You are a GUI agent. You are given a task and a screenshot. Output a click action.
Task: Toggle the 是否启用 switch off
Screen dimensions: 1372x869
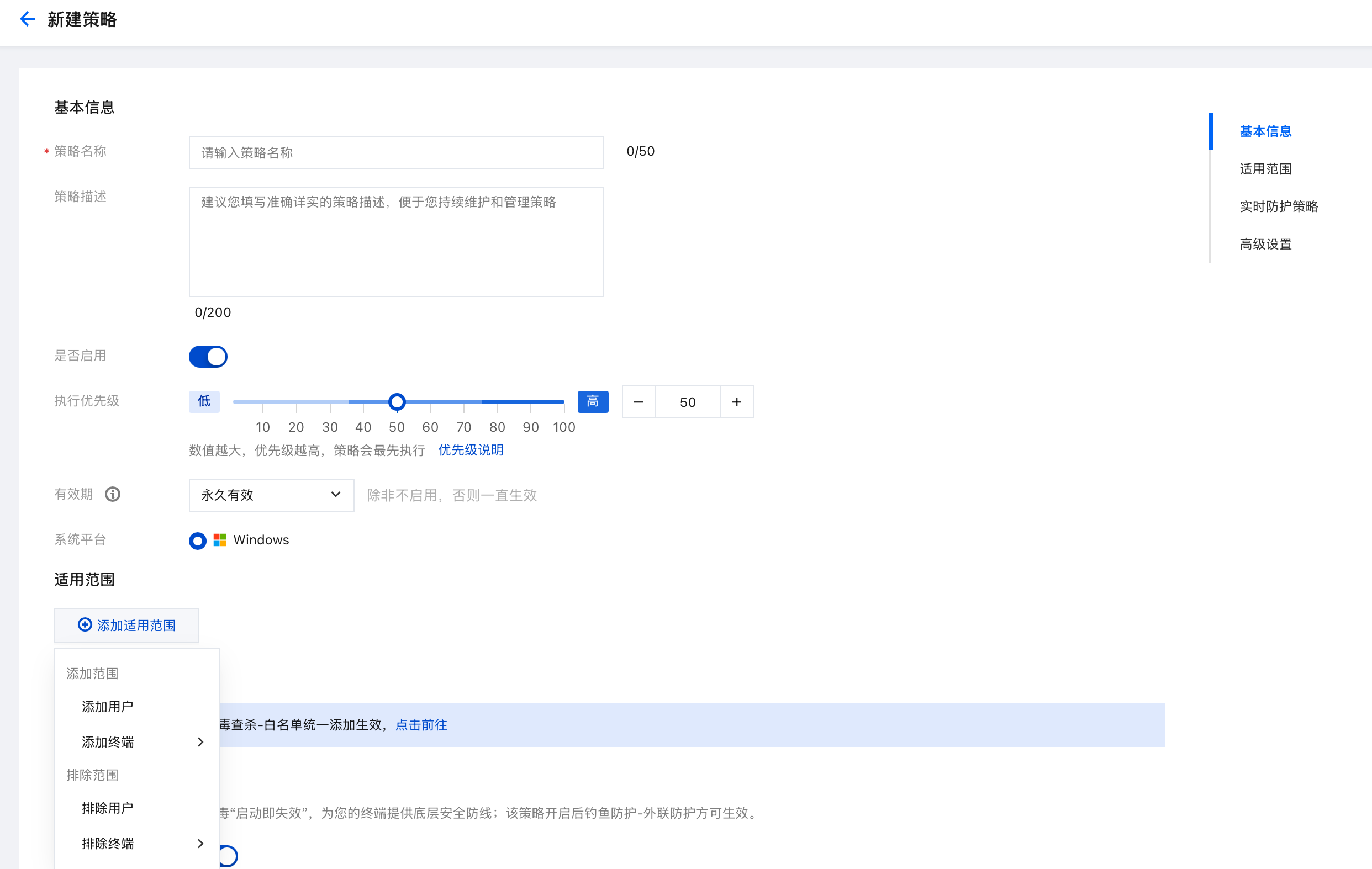tap(208, 357)
